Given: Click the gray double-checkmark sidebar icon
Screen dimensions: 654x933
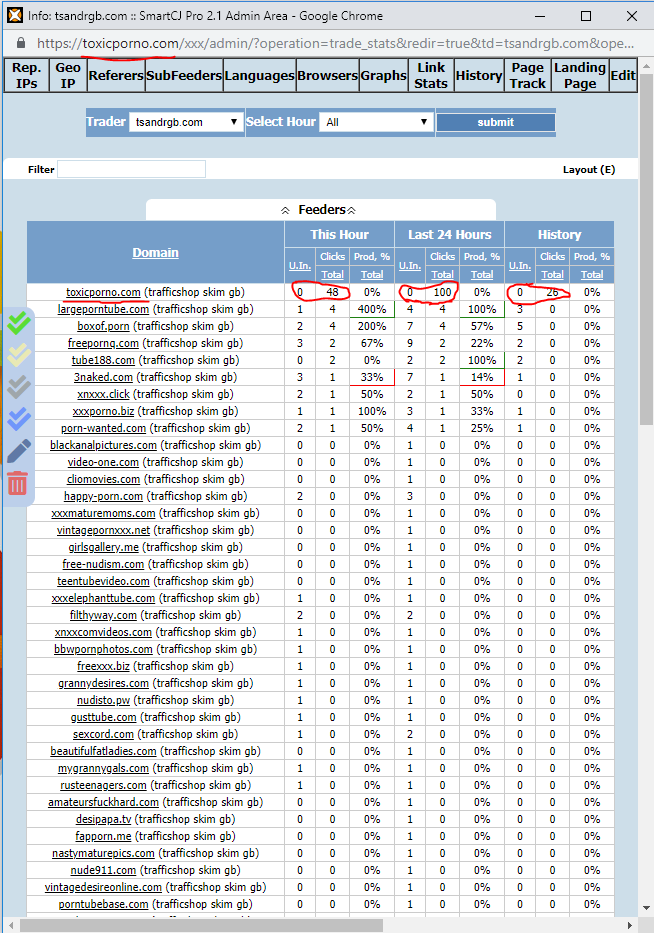Looking at the screenshot, I should point(18,386).
